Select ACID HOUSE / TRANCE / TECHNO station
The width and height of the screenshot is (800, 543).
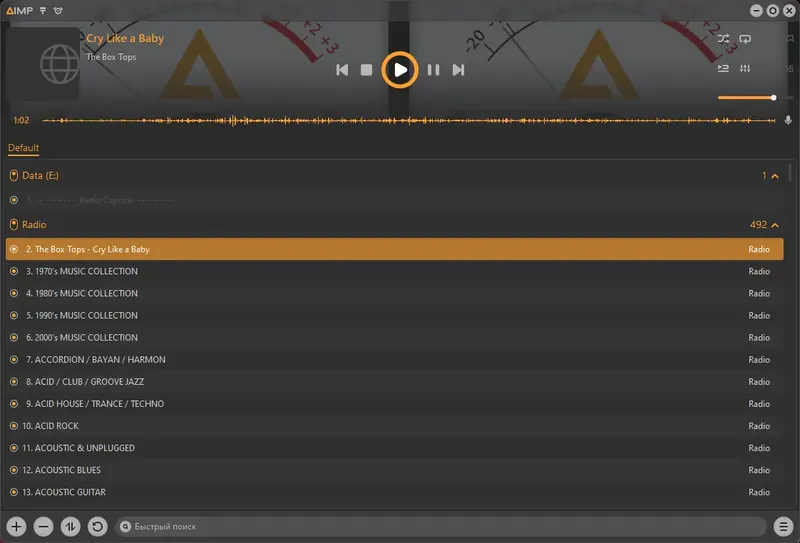pyautogui.click(x=394, y=404)
